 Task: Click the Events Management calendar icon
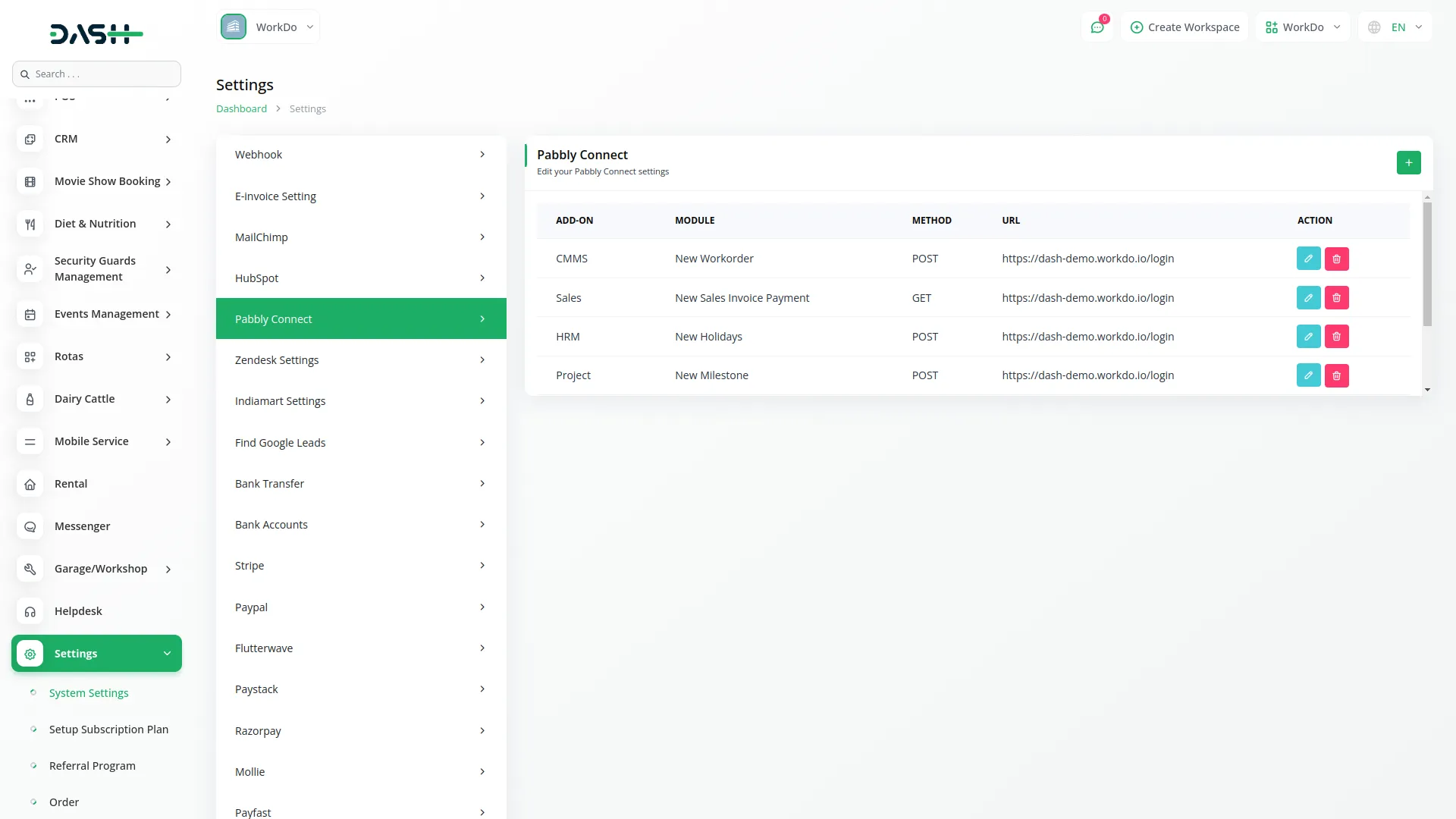click(29, 314)
